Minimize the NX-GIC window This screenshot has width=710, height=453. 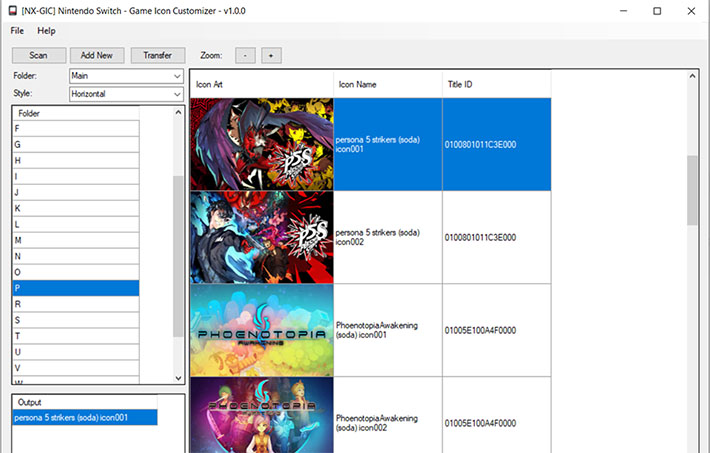coord(624,11)
